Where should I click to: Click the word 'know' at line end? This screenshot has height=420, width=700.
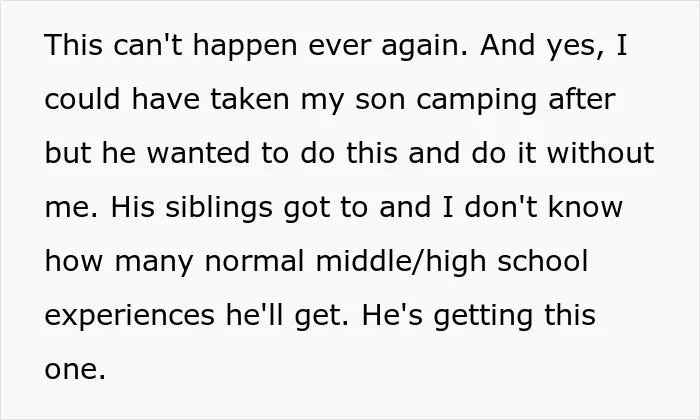coord(585,207)
